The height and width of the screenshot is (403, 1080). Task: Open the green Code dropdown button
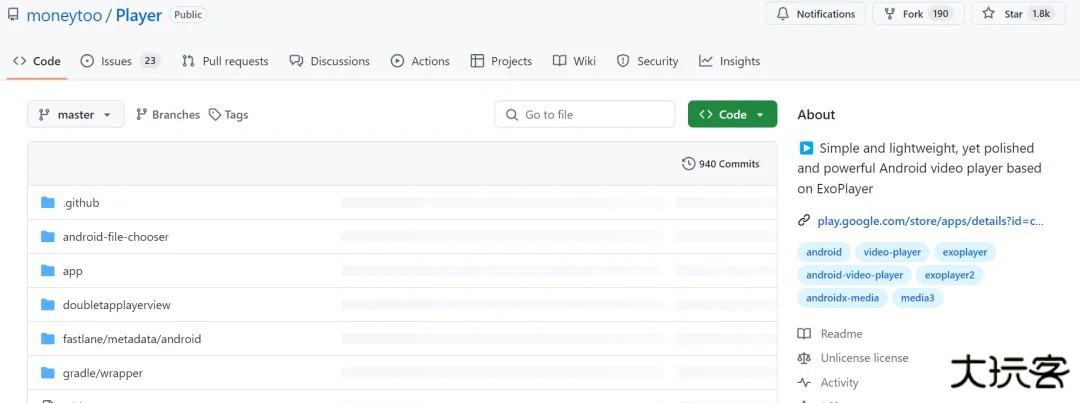point(732,114)
